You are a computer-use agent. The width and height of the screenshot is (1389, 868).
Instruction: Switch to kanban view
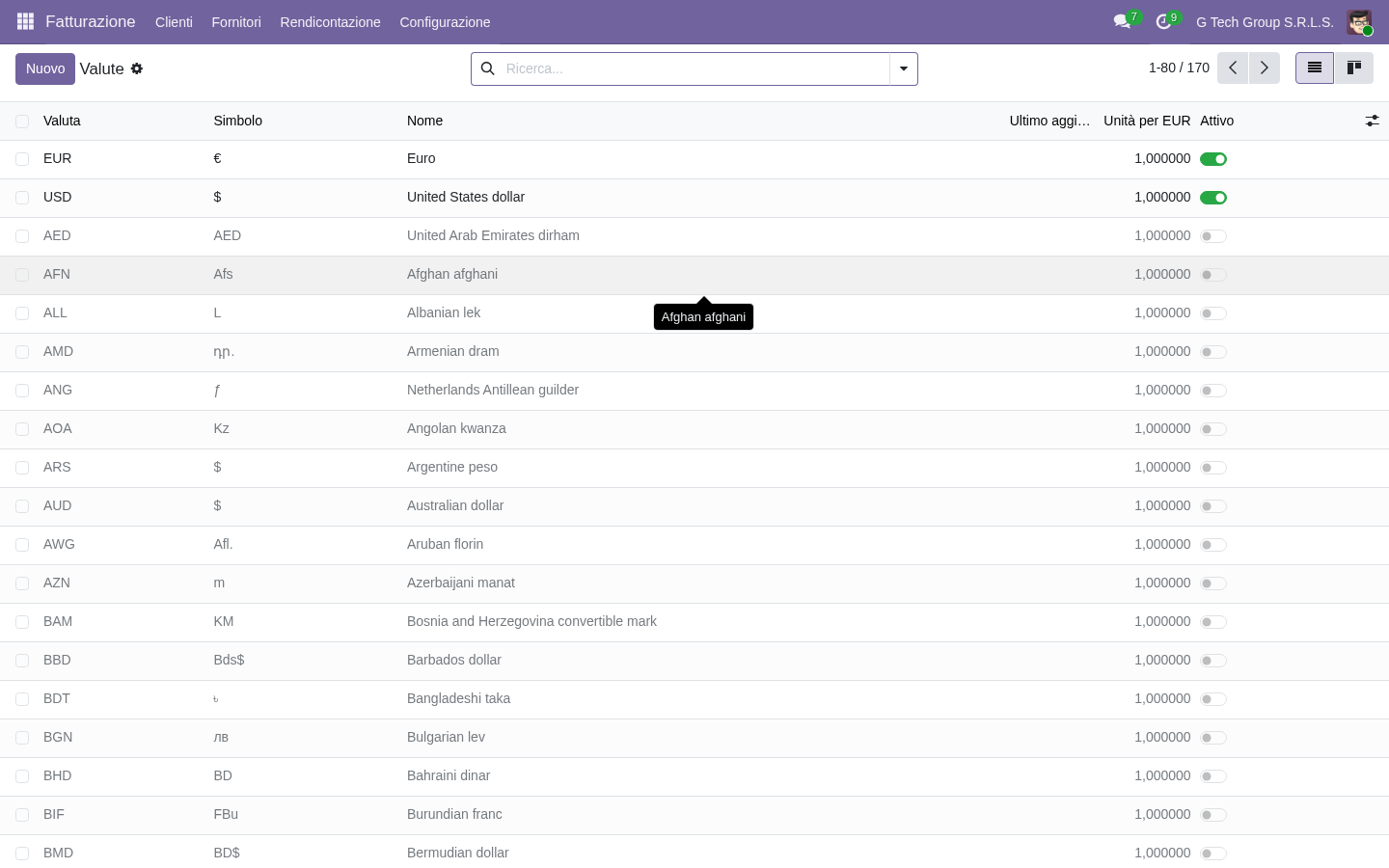pos(1353,68)
